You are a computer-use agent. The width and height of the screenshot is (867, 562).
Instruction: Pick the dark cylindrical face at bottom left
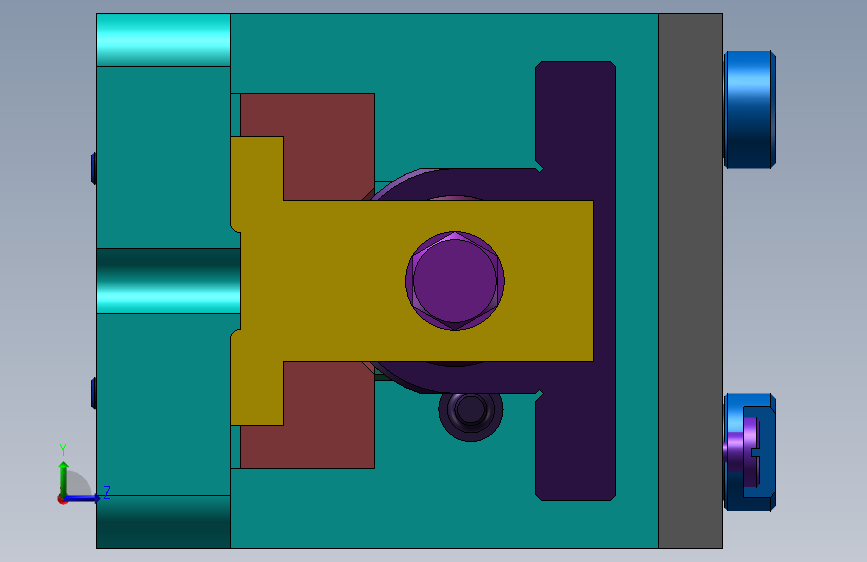pos(164,522)
